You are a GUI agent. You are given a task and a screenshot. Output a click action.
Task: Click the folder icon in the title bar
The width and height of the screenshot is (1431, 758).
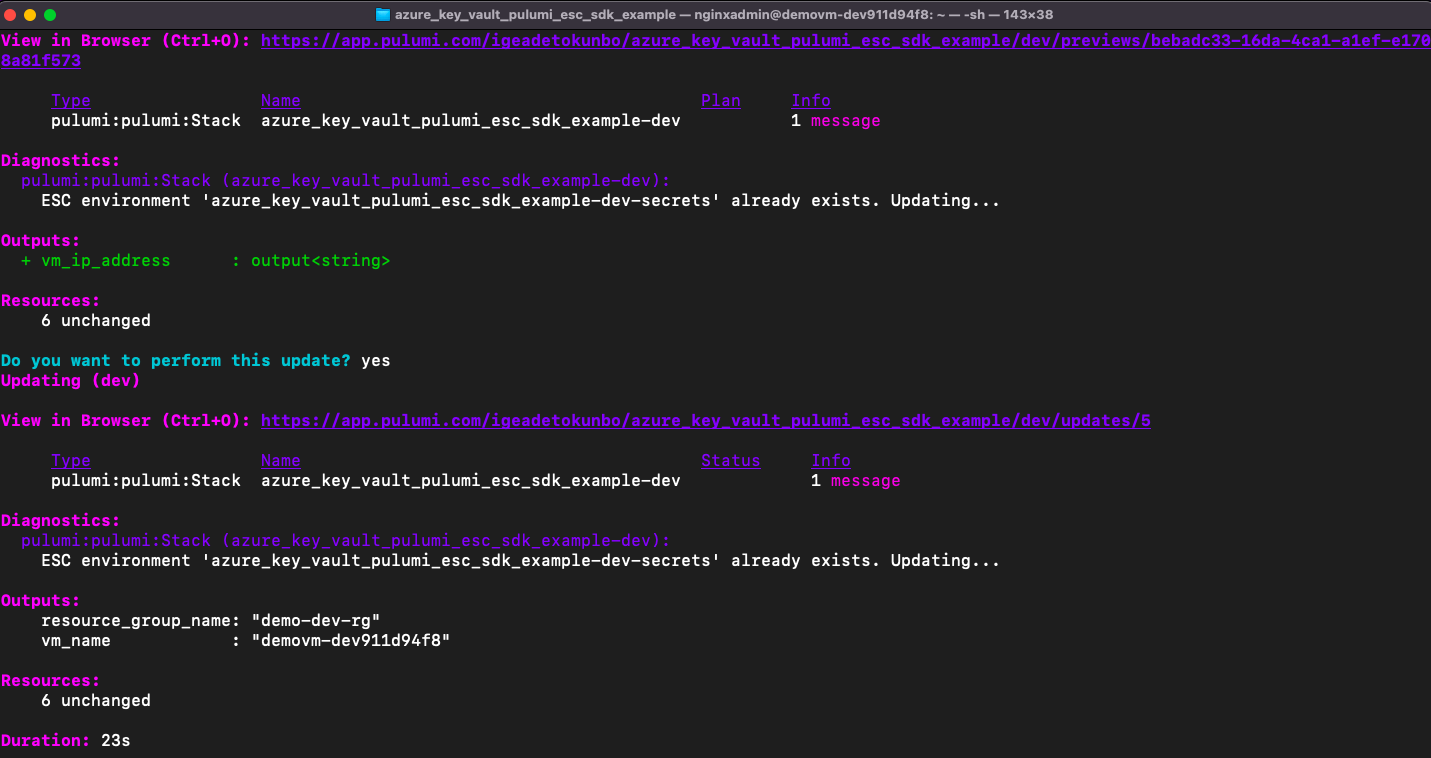(x=382, y=15)
